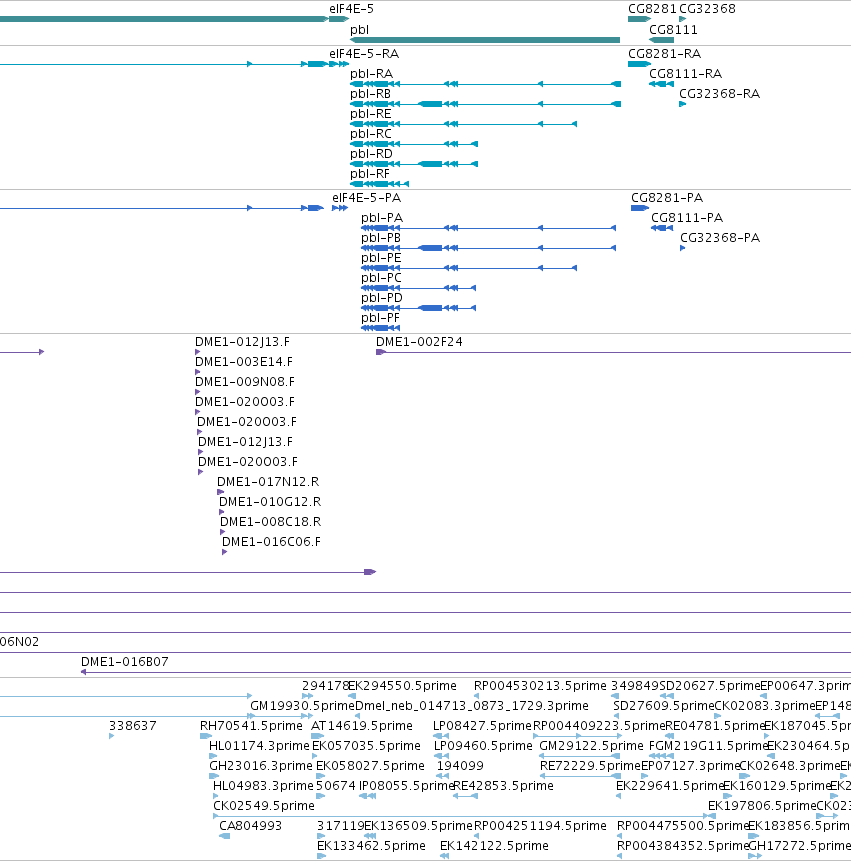The width and height of the screenshot is (851, 861).
Task: Open the EK142122.5prime EST label
Action: tap(494, 846)
